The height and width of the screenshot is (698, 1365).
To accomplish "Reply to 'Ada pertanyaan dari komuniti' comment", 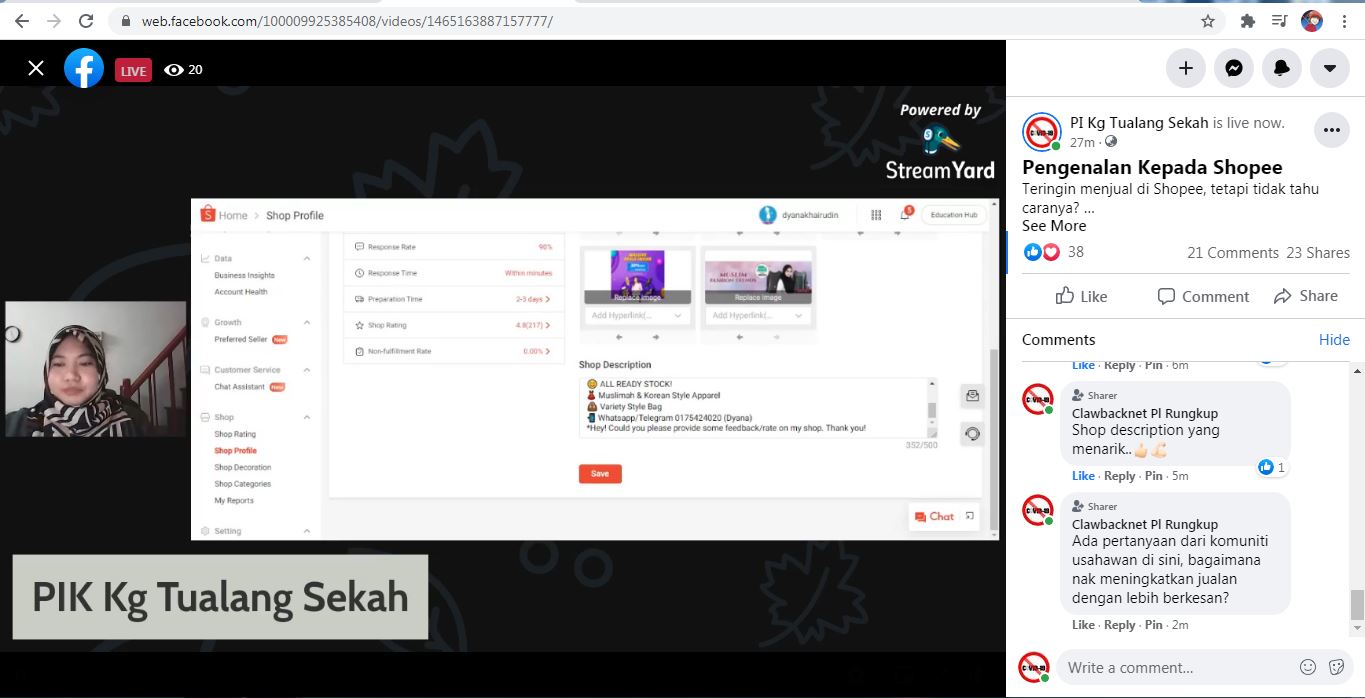I will 1119,625.
